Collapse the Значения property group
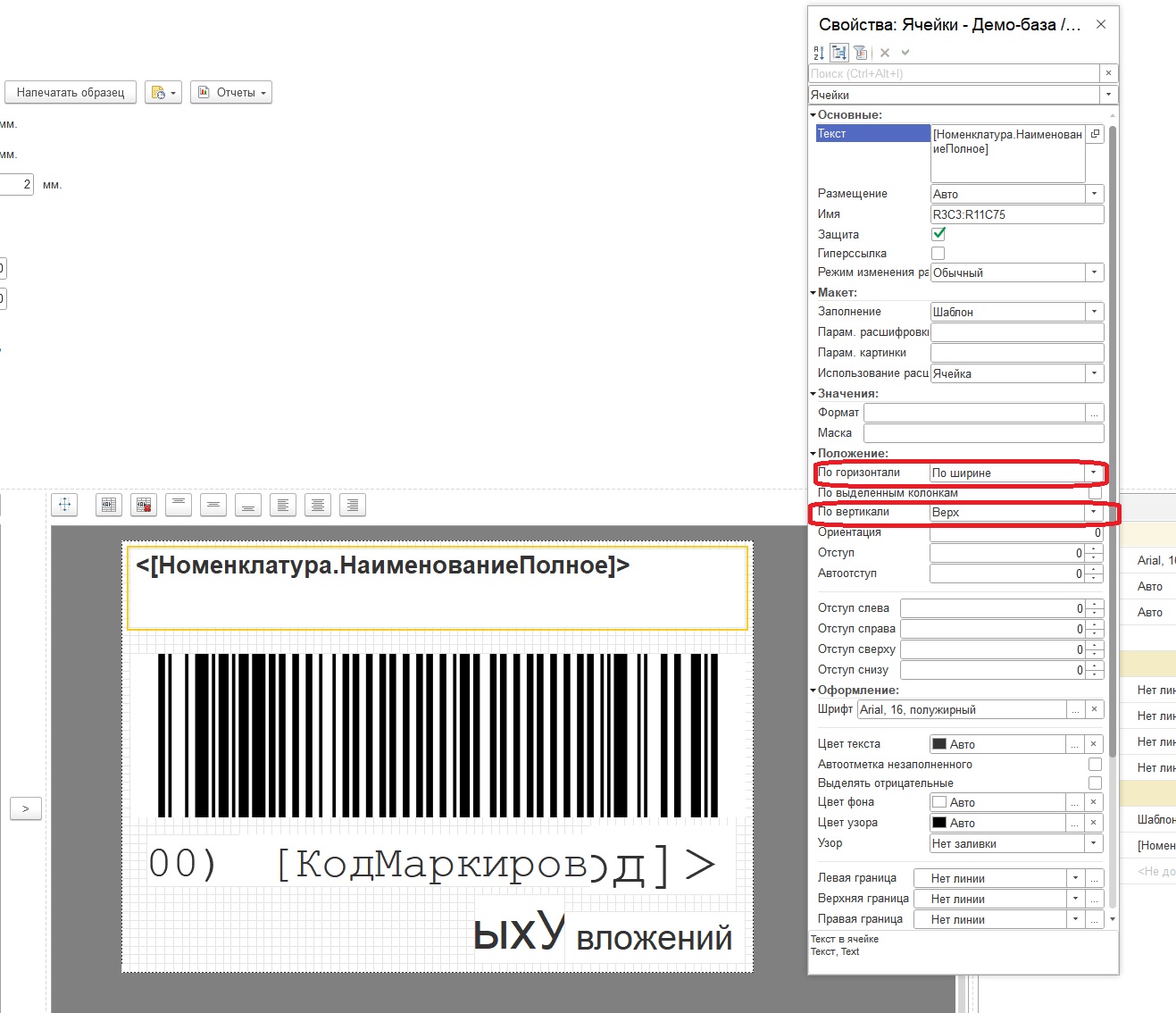 click(x=813, y=394)
